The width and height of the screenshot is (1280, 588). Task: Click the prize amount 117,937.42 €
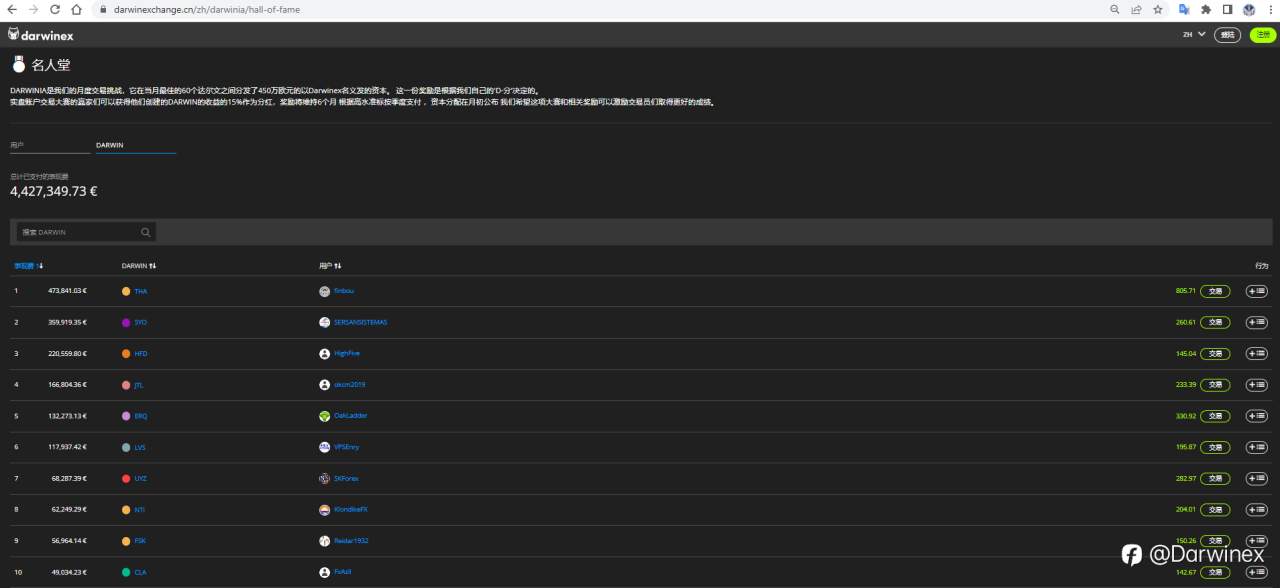point(67,447)
